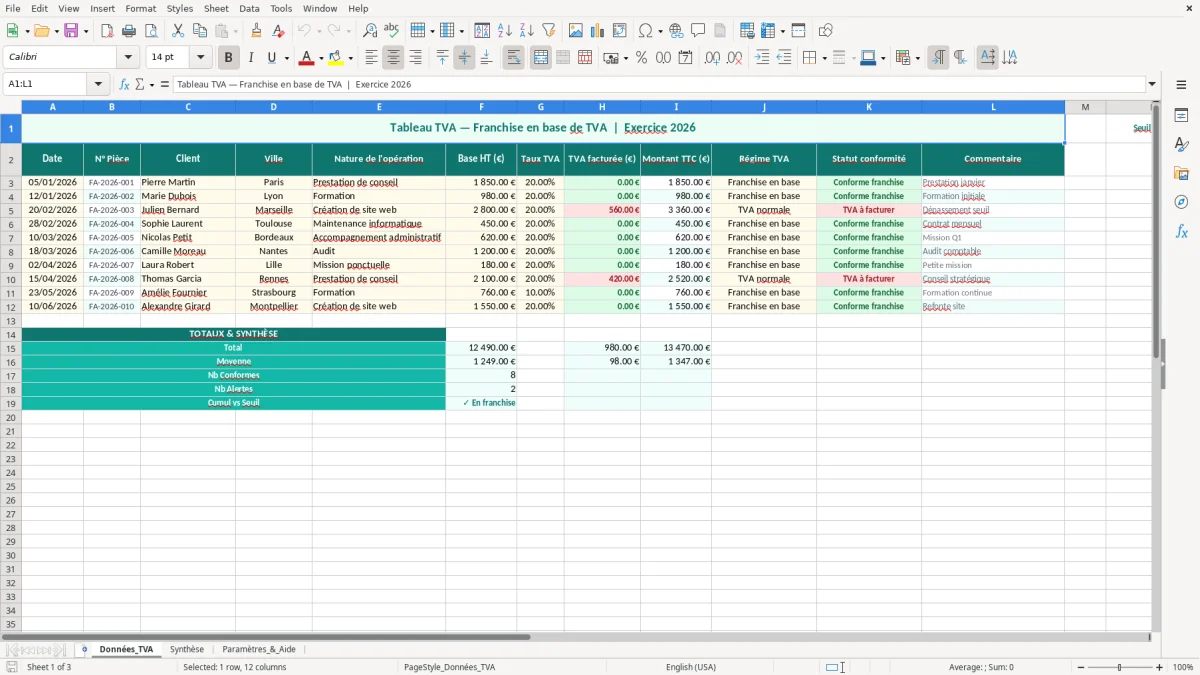Image resolution: width=1200 pixels, height=675 pixels.
Task: Open the sidebar Navigator panel
Action: [x=1181, y=202]
